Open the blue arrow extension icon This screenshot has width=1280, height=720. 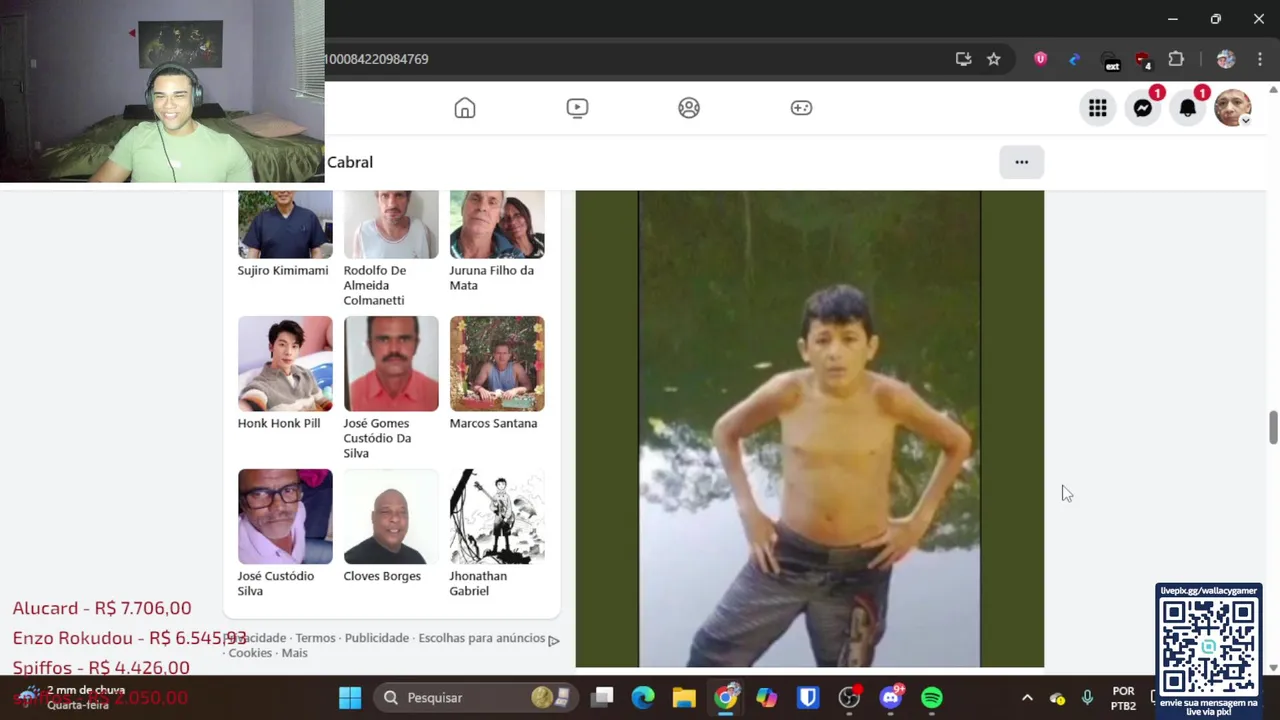[x=1074, y=59]
